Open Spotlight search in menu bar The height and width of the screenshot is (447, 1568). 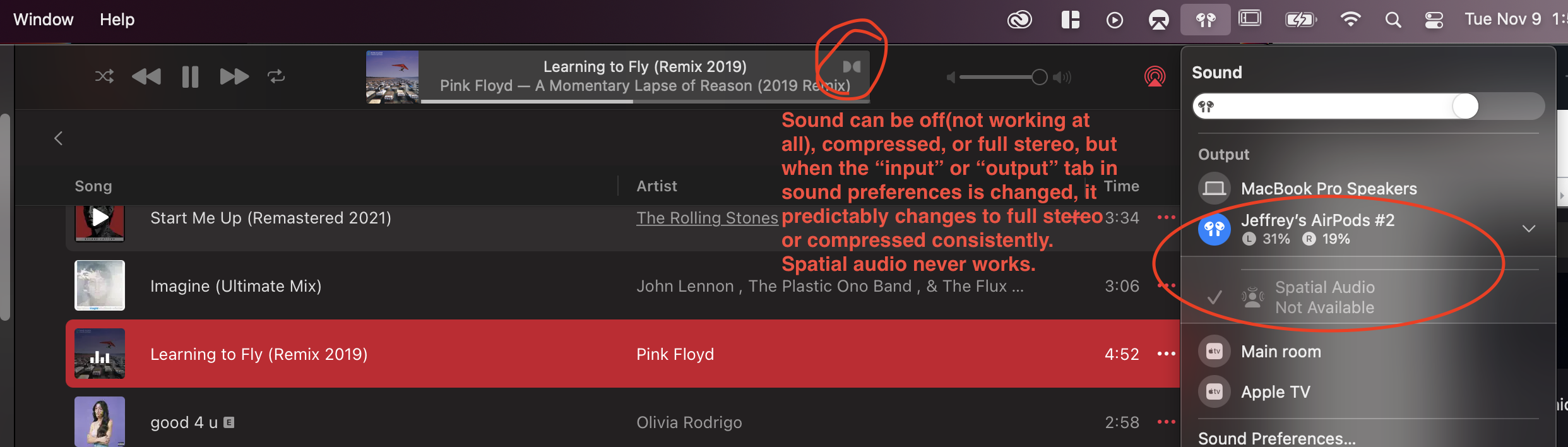tap(1393, 20)
